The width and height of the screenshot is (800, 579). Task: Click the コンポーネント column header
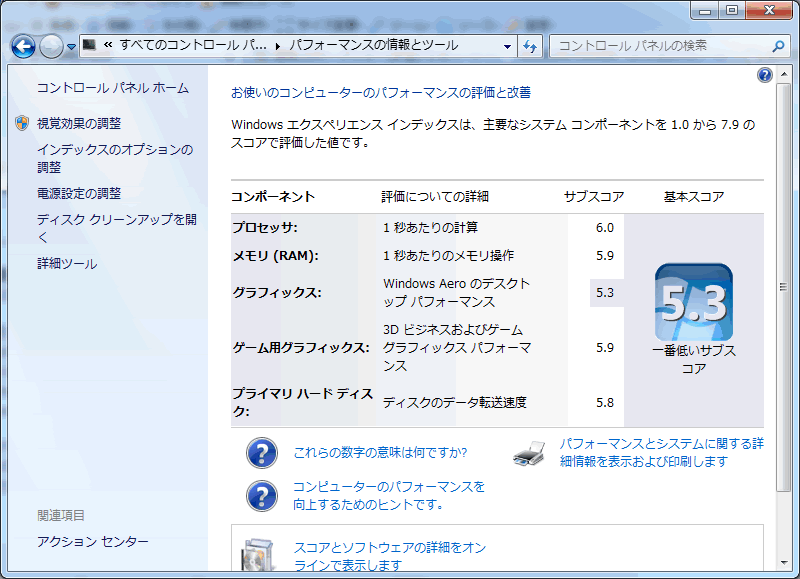click(273, 197)
